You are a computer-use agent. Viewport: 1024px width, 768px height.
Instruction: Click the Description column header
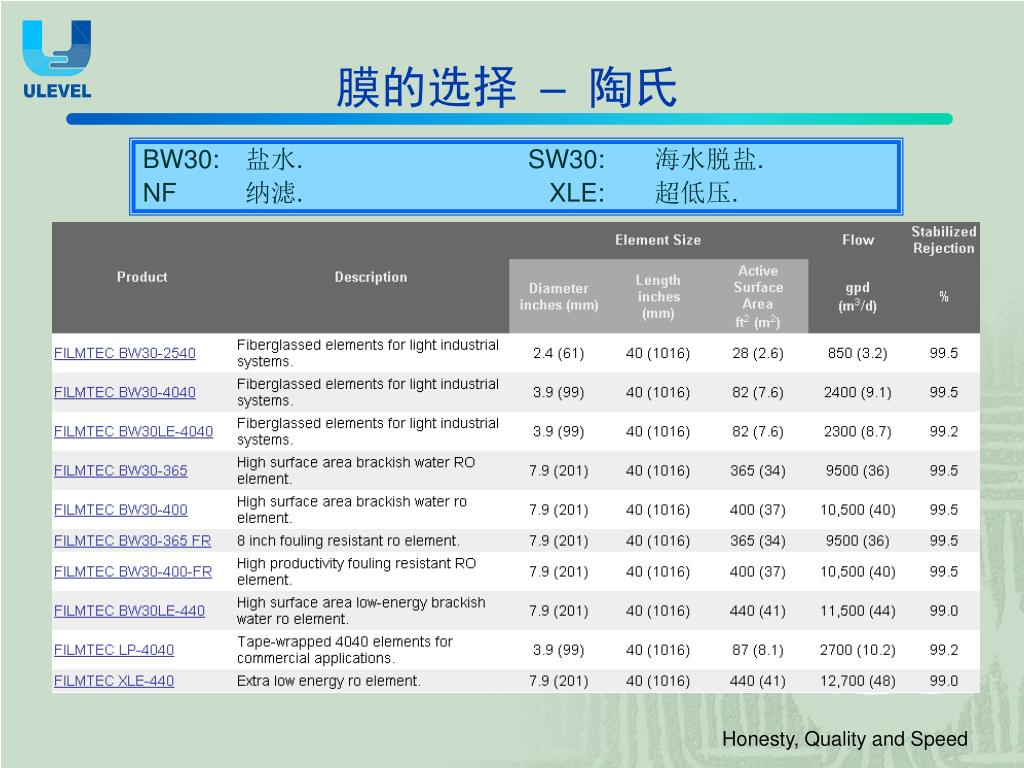(x=371, y=277)
